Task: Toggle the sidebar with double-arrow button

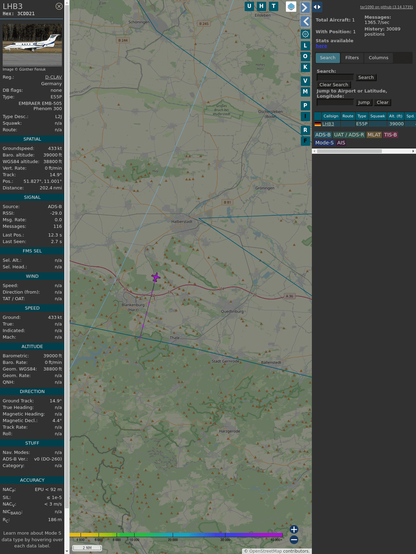Action: coord(317,7)
